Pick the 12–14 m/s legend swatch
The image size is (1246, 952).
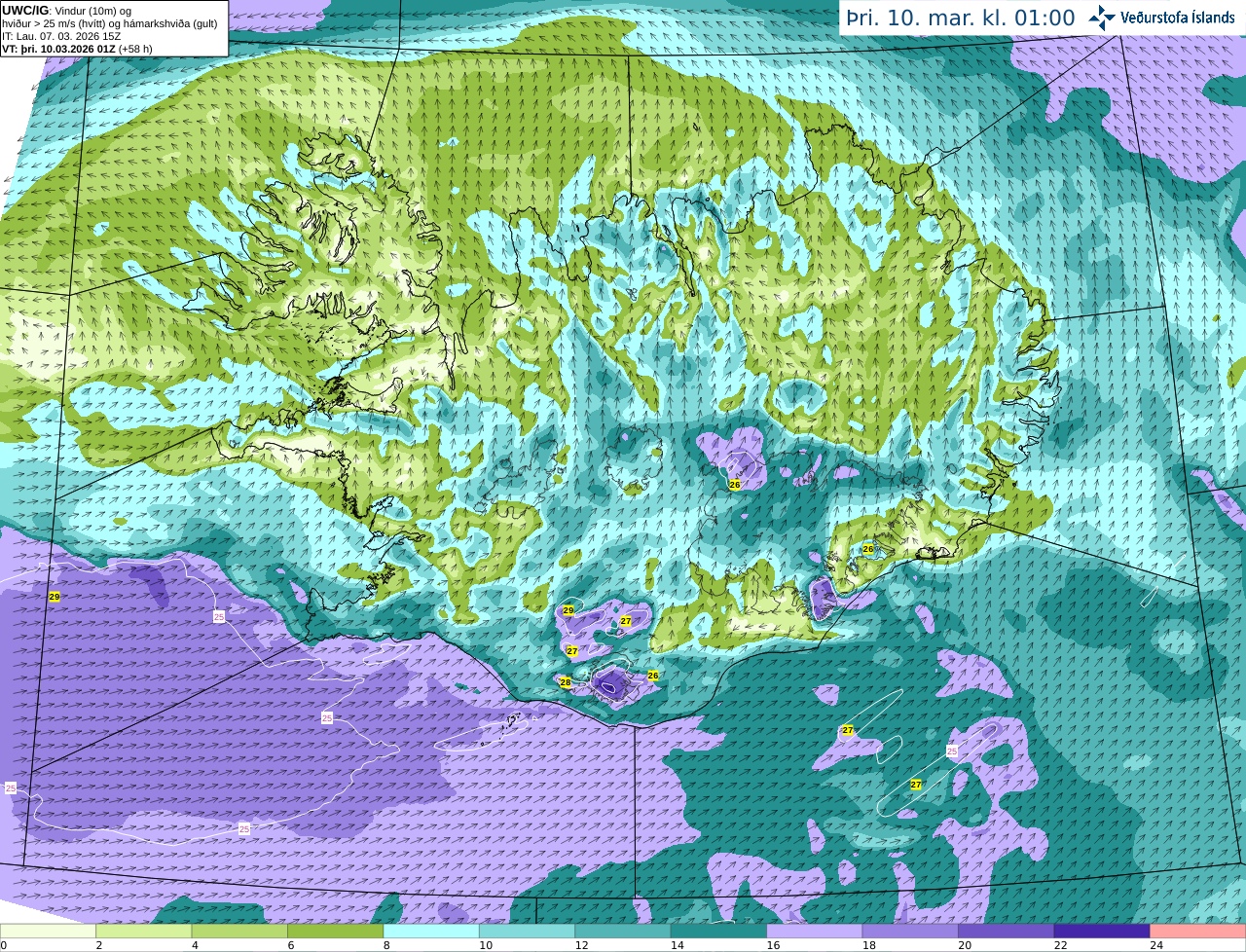click(623, 932)
